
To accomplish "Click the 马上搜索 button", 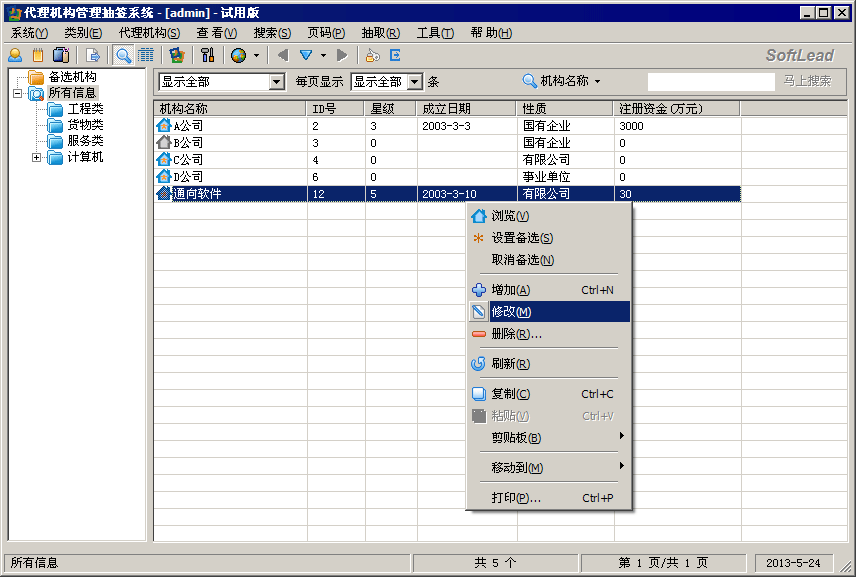I will [807, 81].
